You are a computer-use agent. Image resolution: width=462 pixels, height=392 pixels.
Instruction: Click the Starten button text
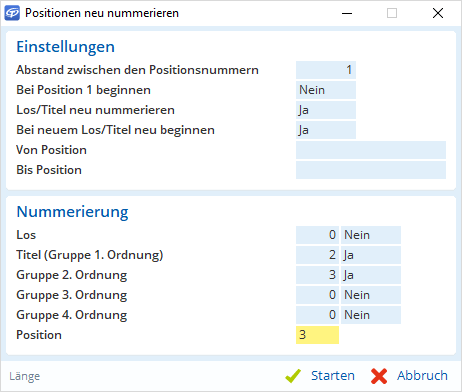point(333,376)
